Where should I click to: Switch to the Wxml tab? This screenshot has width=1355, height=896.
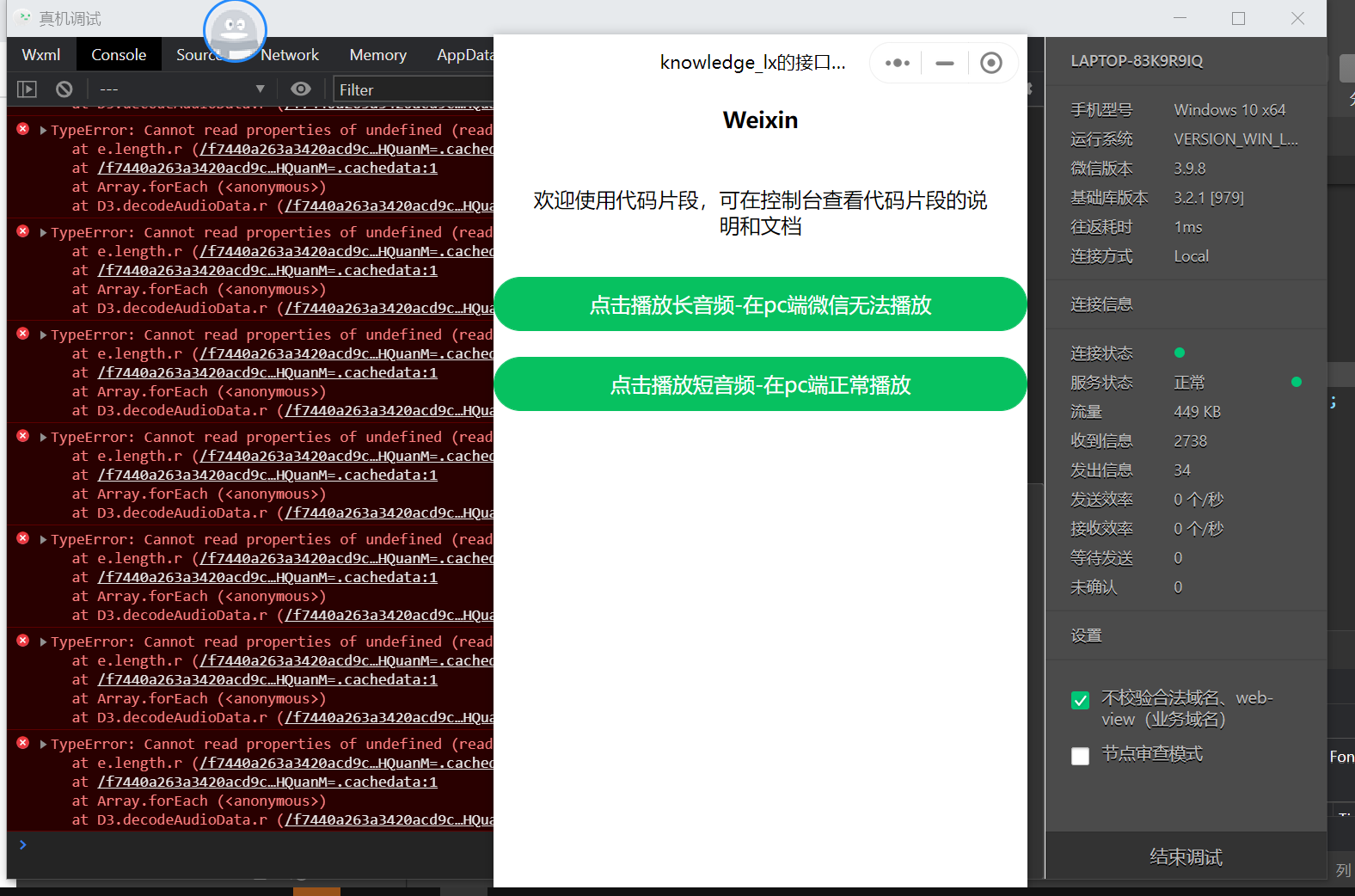(41, 55)
